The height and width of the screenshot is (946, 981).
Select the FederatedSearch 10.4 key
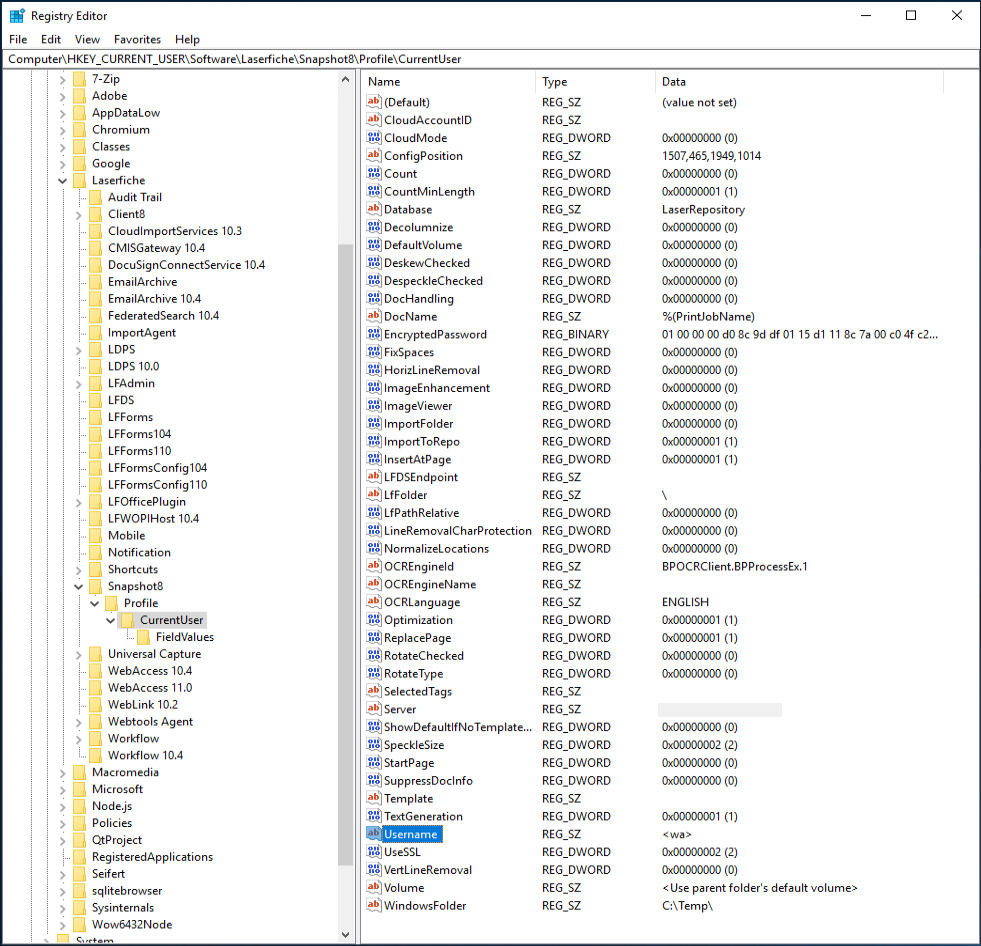click(x=163, y=315)
